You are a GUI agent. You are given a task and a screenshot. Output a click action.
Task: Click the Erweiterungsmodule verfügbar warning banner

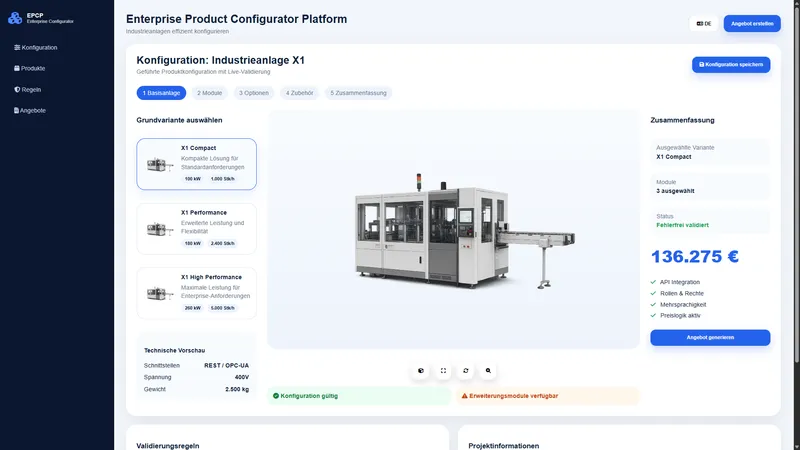[547, 396]
